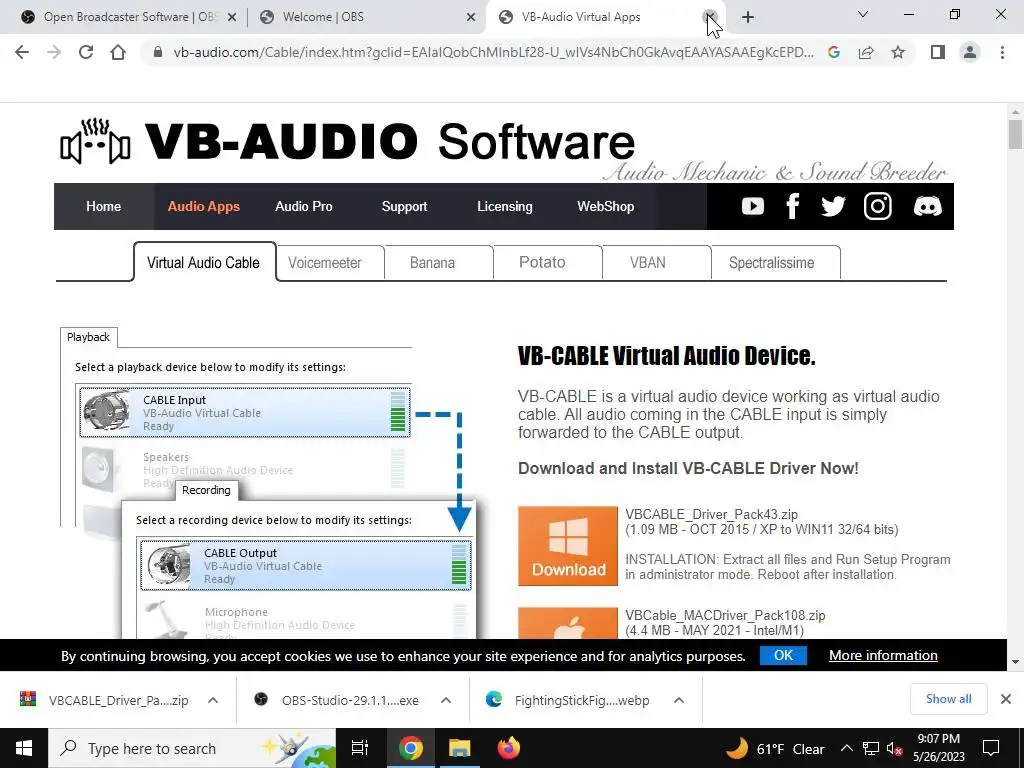Open the Support menu item
The width and height of the screenshot is (1024, 768).
[x=404, y=206]
